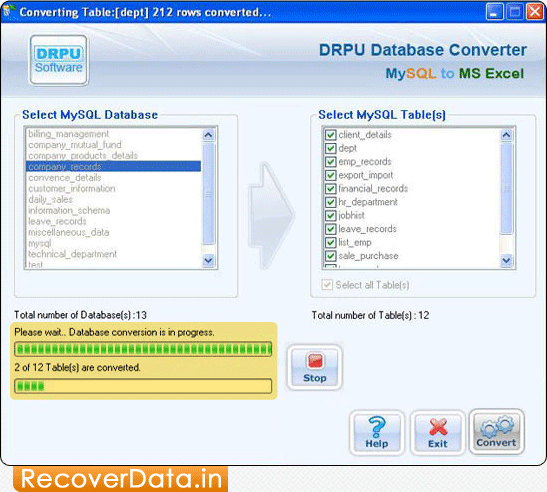The width and height of the screenshot is (547, 492).
Task: Uncheck the dept table checkbox
Action: (330, 148)
